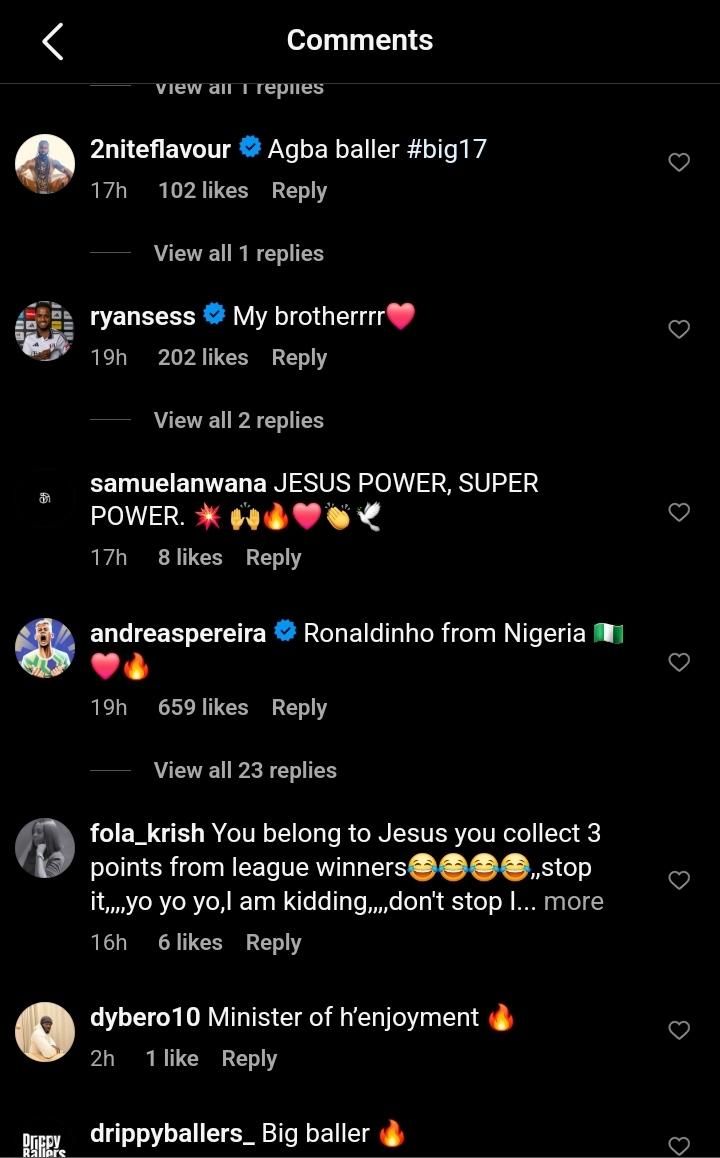Viewport: 720px width, 1158px height.
Task: Like 2niteflavour's Agba baller comment
Action: (679, 162)
